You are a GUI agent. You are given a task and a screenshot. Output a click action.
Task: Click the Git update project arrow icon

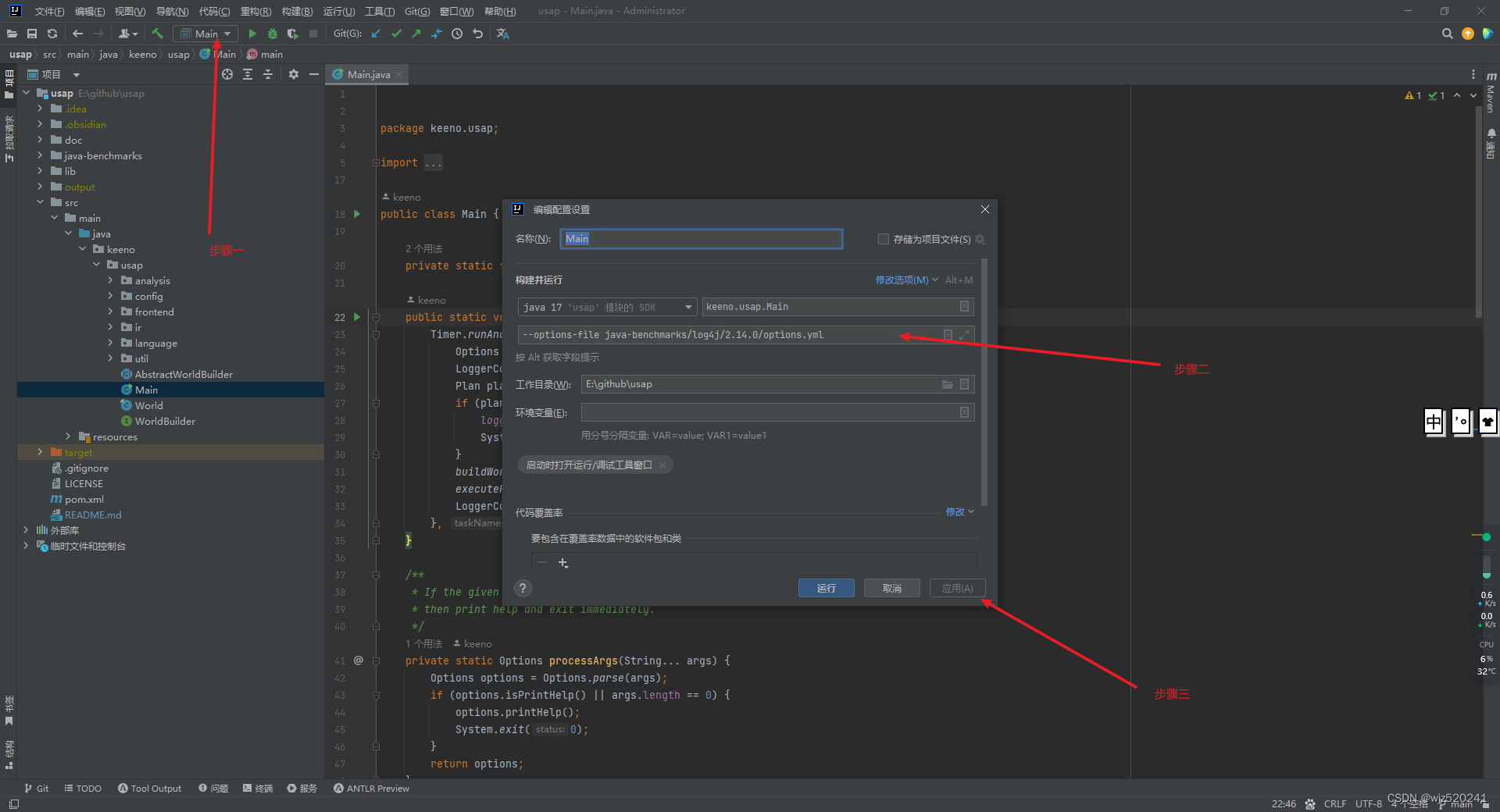coord(377,34)
